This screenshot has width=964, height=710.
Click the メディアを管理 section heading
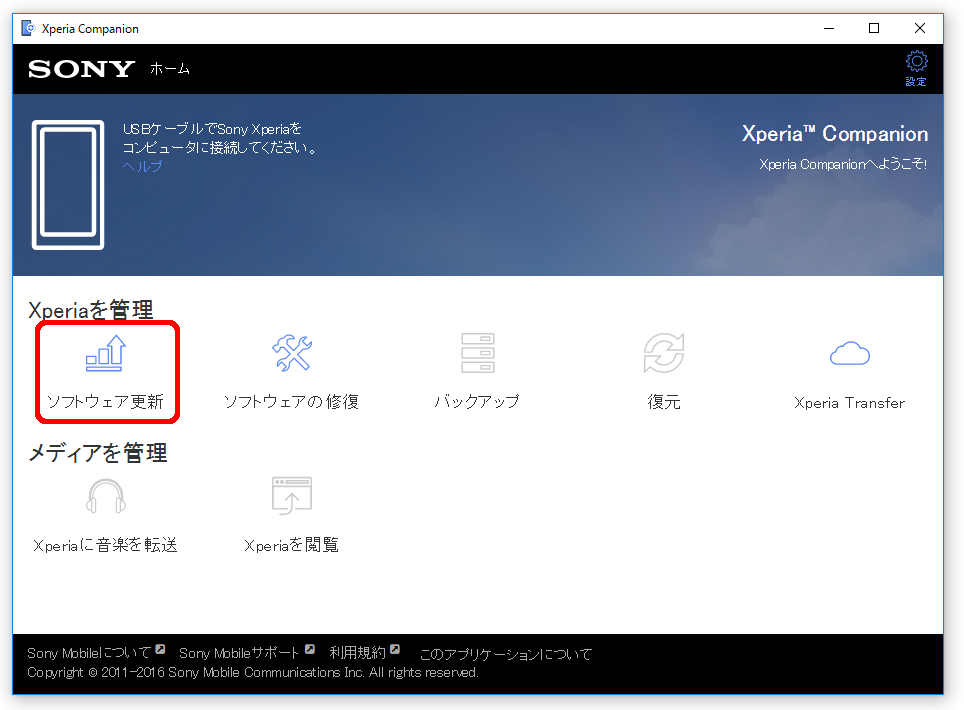click(98, 453)
